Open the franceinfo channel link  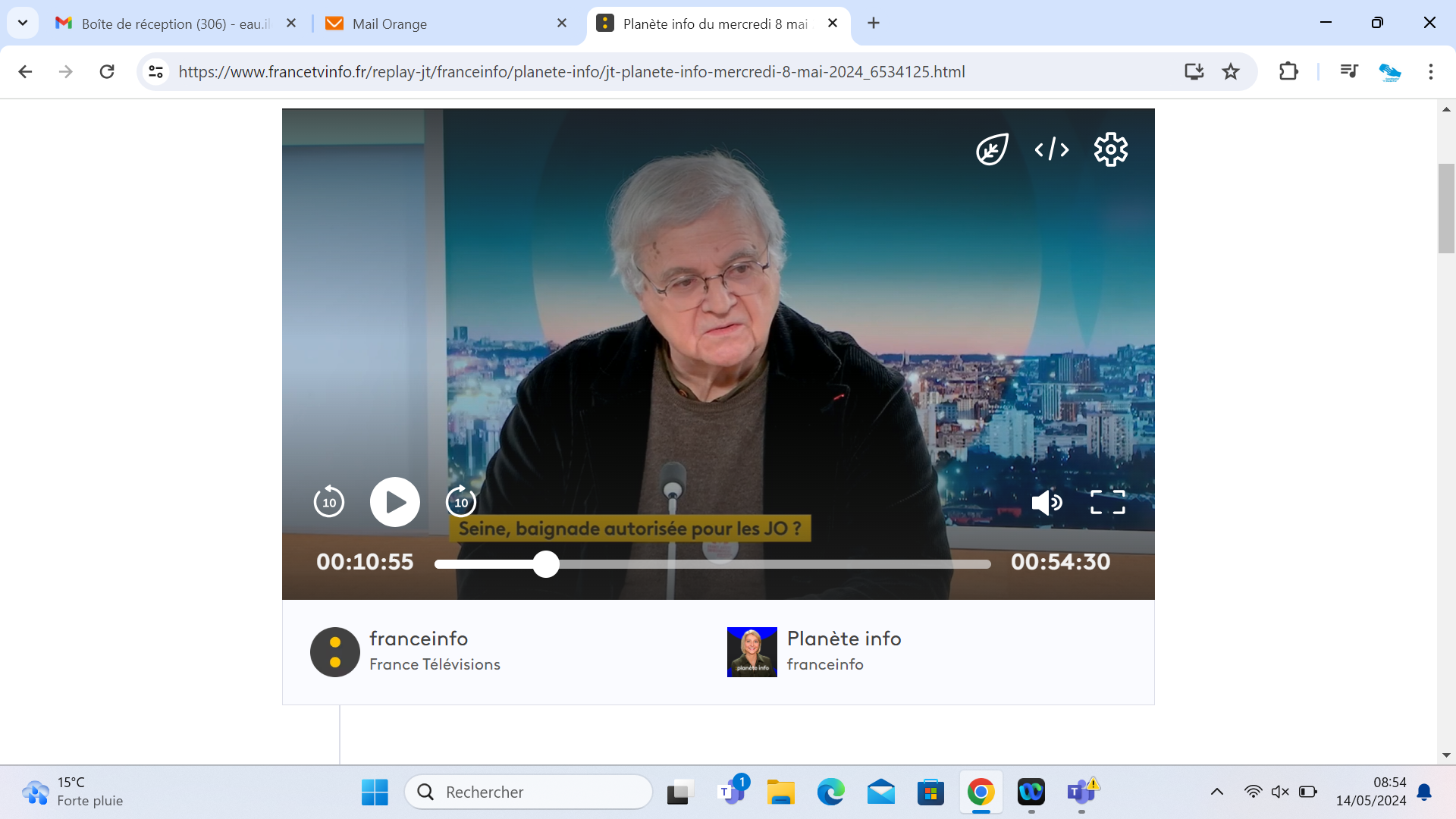point(419,639)
